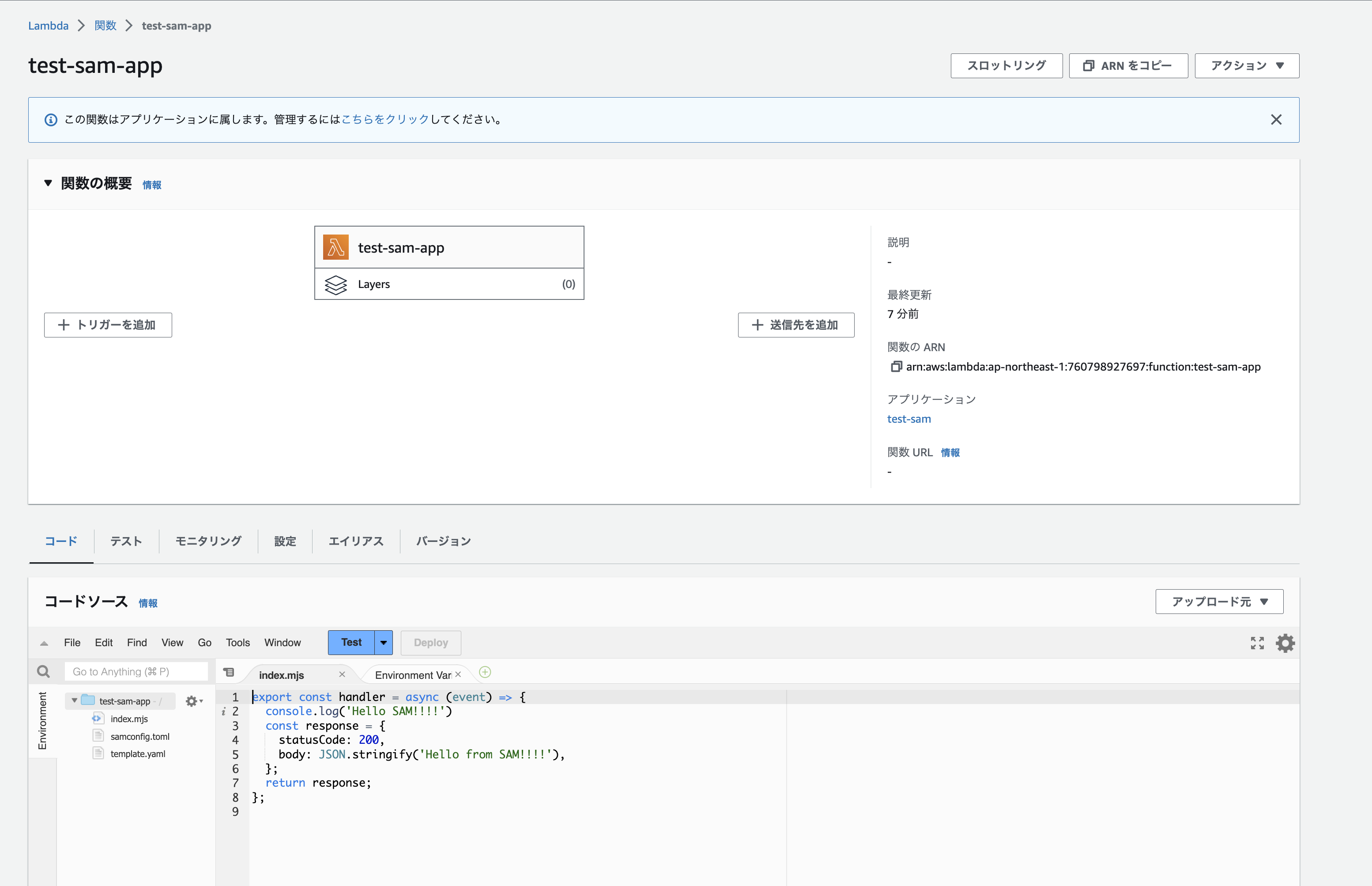Open the Tools menu
Viewport: 1372px width, 886px height.
[x=237, y=643]
